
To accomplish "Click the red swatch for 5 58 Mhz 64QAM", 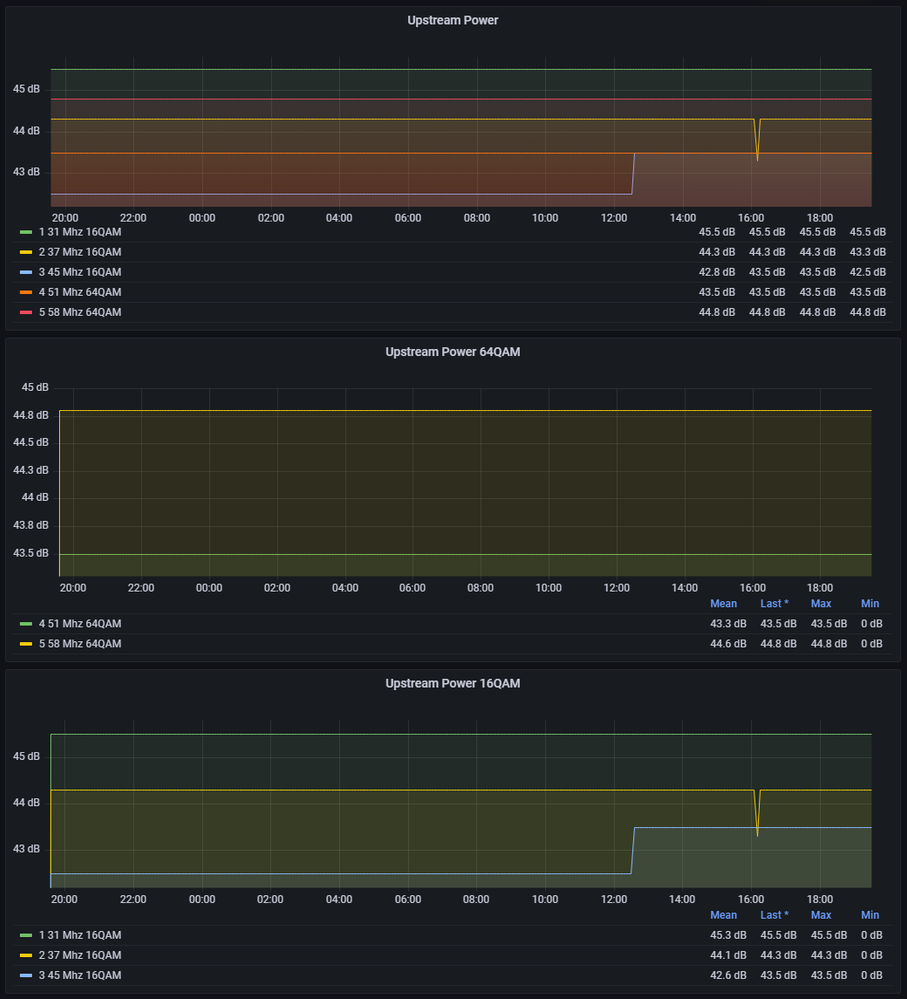I will click(26, 312).
